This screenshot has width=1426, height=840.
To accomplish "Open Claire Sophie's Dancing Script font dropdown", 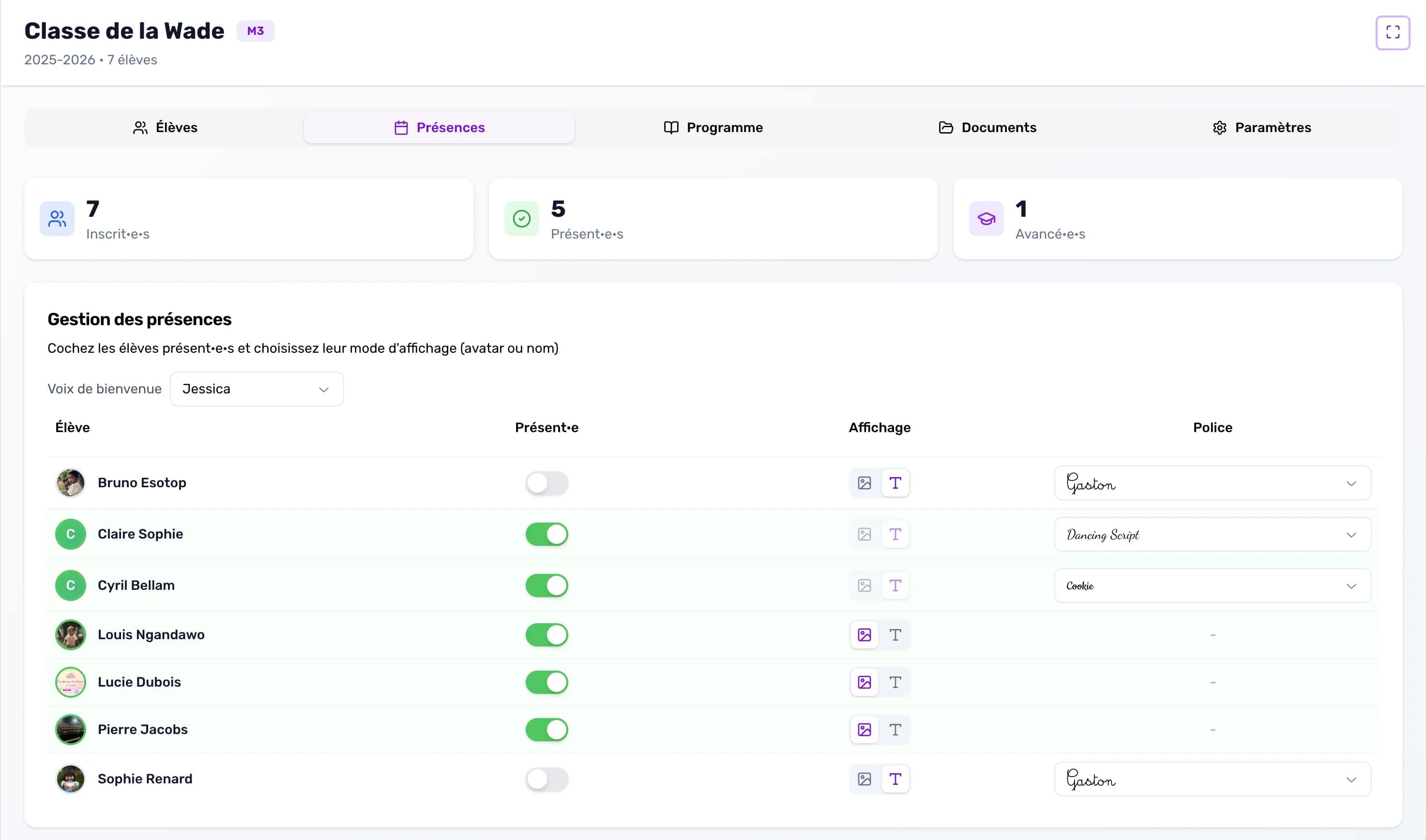I will click(x=1212, y=534).
